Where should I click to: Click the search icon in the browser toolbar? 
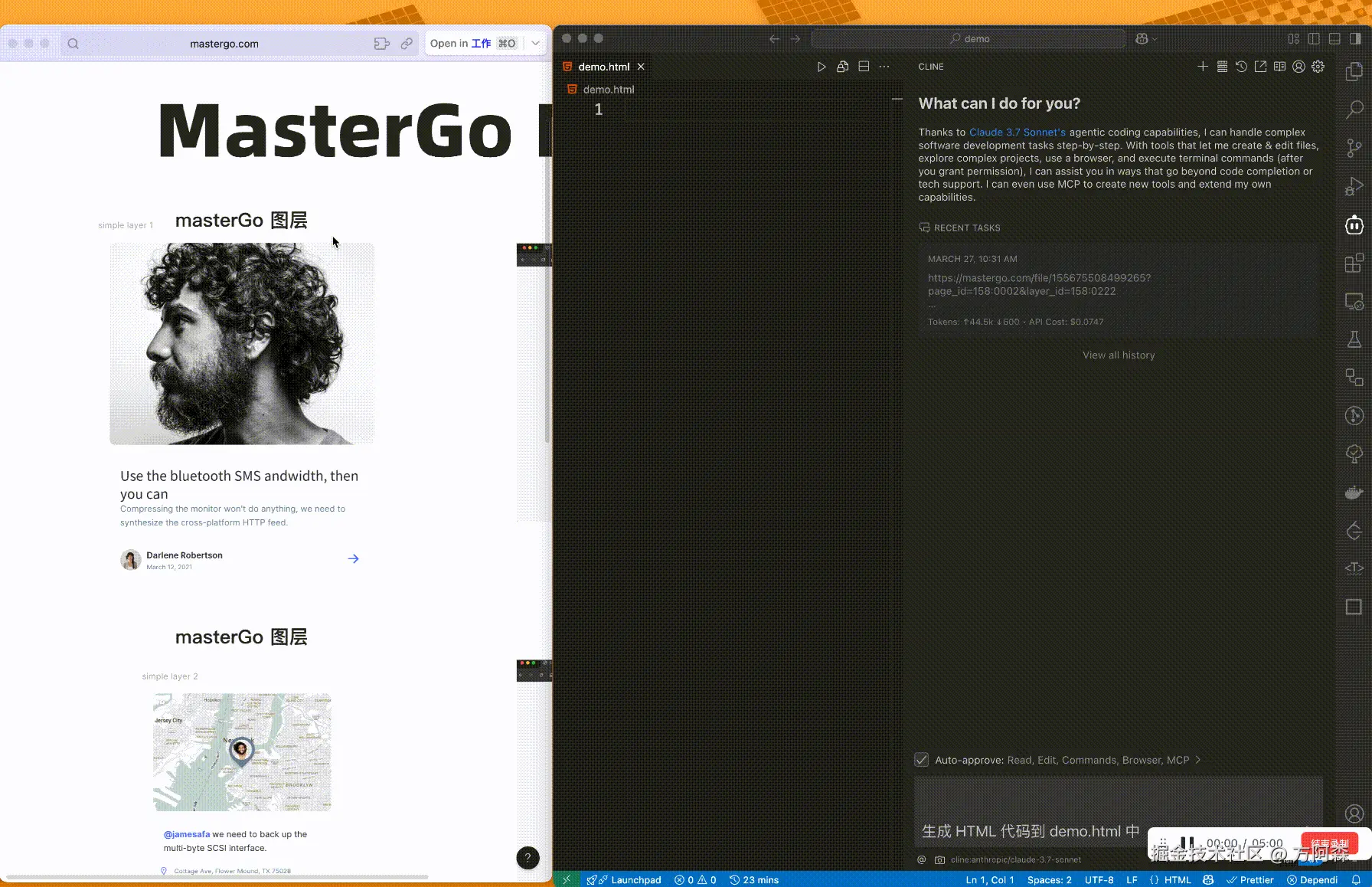click(73, 44)
